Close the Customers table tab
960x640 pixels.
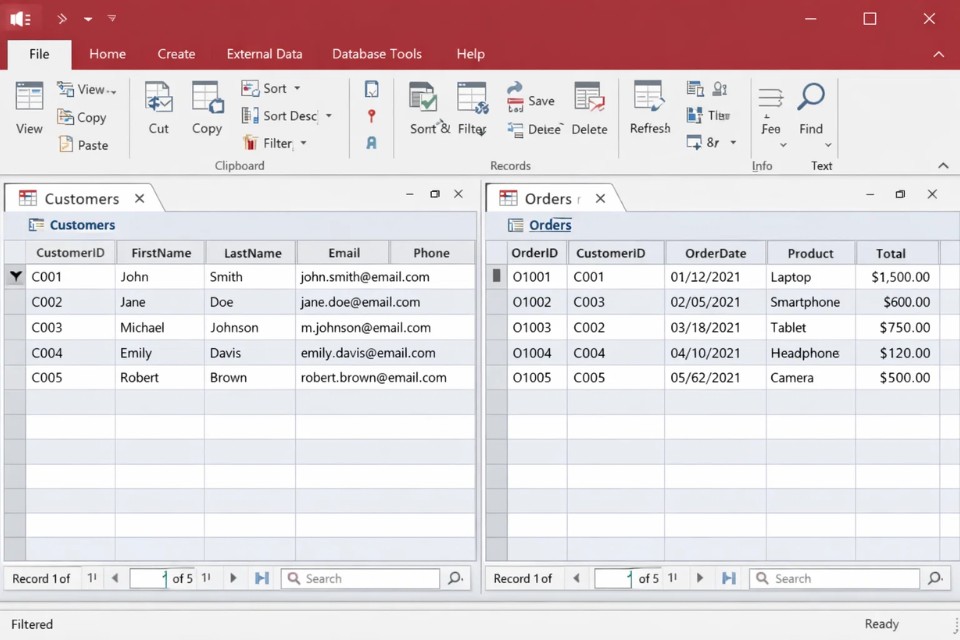(139, 198)
